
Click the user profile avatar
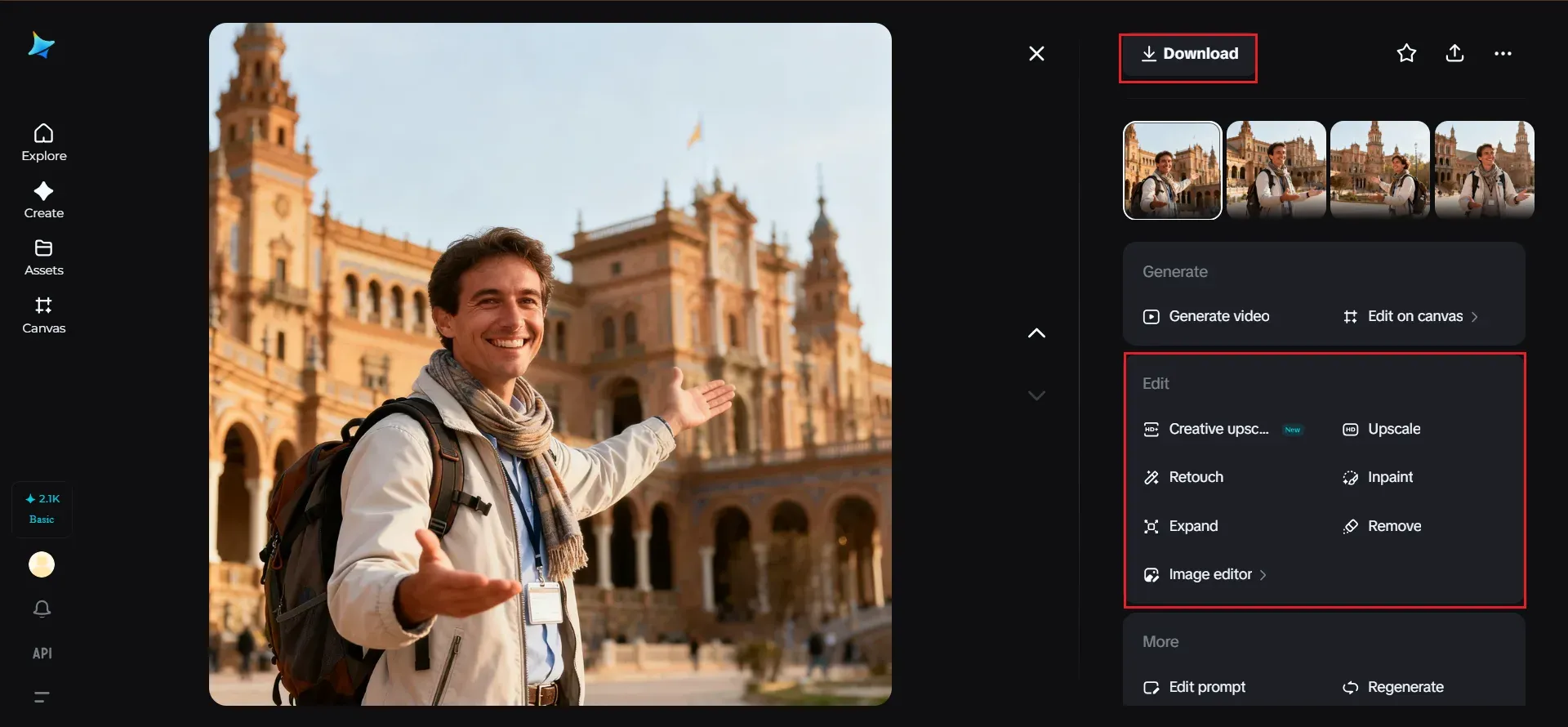42,564
